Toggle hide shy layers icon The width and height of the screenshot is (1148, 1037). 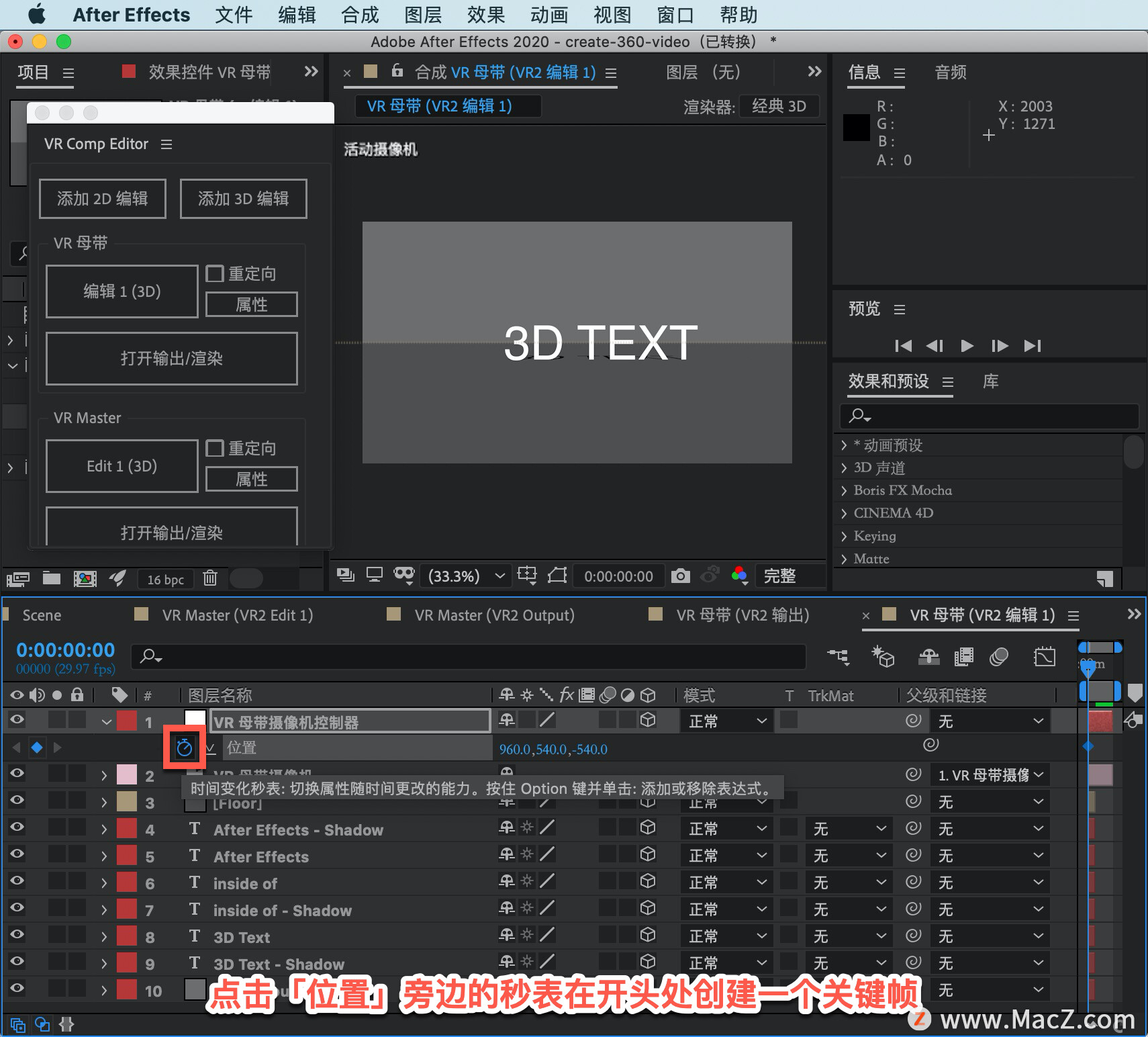(928, 656)
